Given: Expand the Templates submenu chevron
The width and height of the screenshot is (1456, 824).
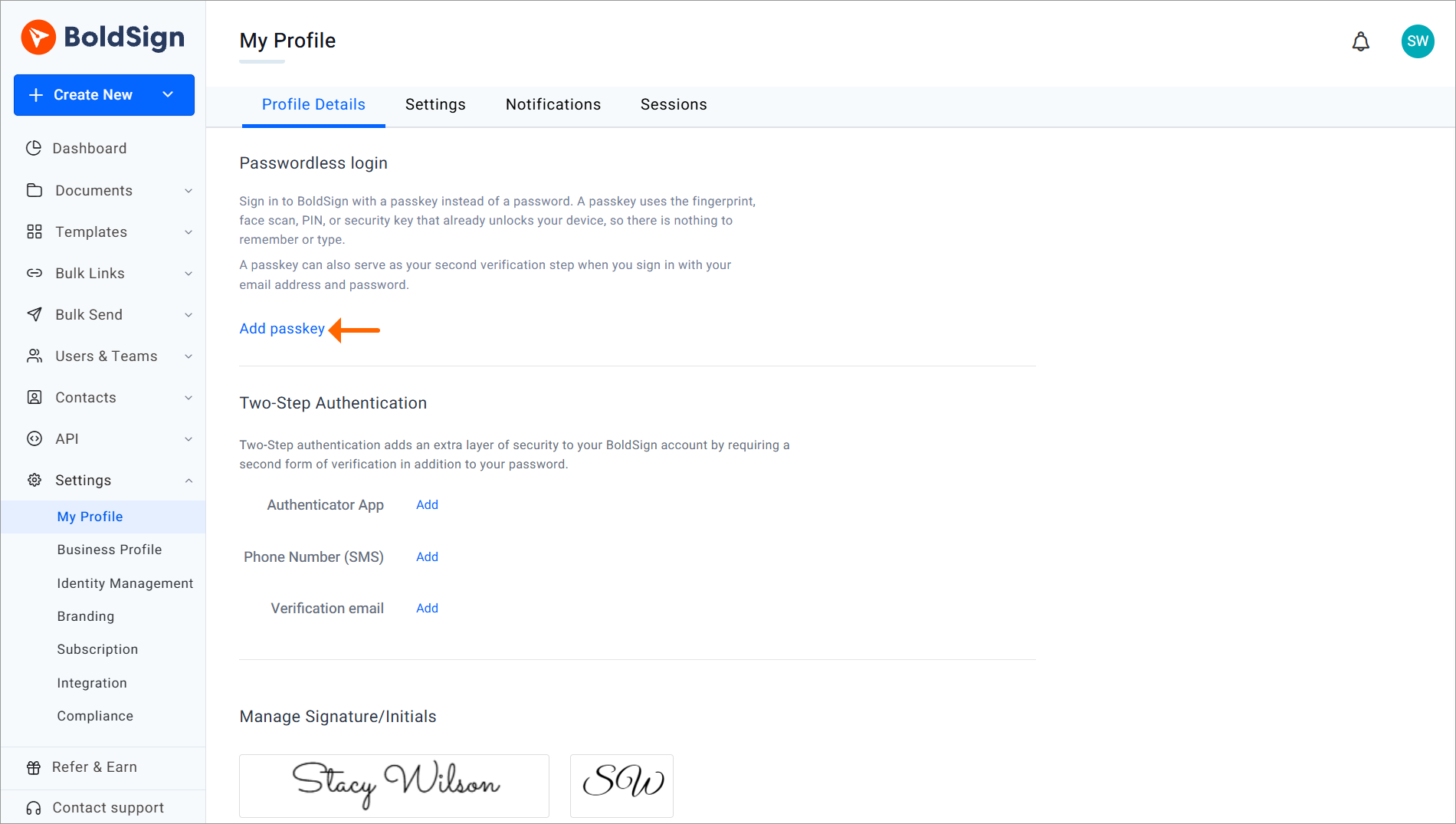Looking at the screenshot, I should [189, 232].
